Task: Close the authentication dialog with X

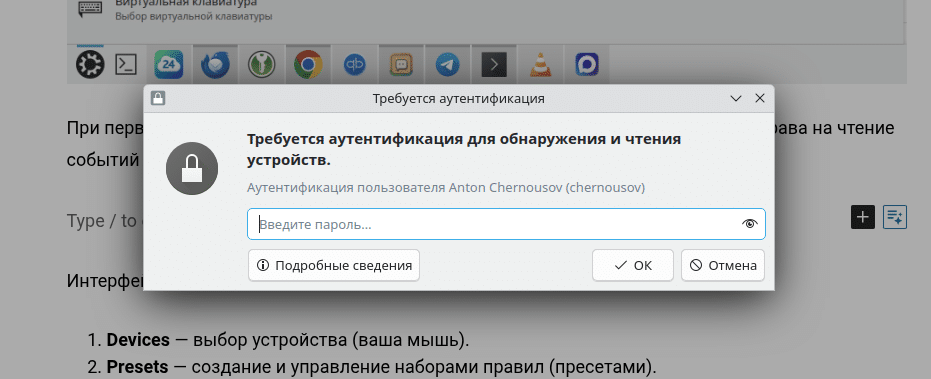Action: pyautogui.click(x=759, y=99)
